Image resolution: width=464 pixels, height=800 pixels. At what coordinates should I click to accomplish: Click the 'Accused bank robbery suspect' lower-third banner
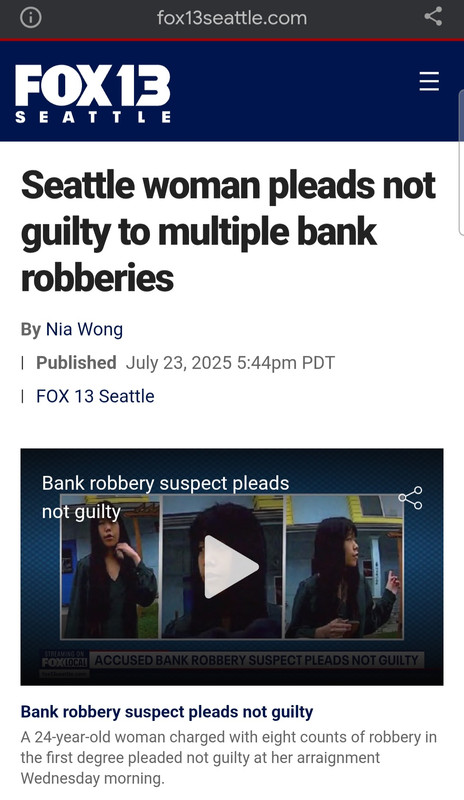(256, 660)
